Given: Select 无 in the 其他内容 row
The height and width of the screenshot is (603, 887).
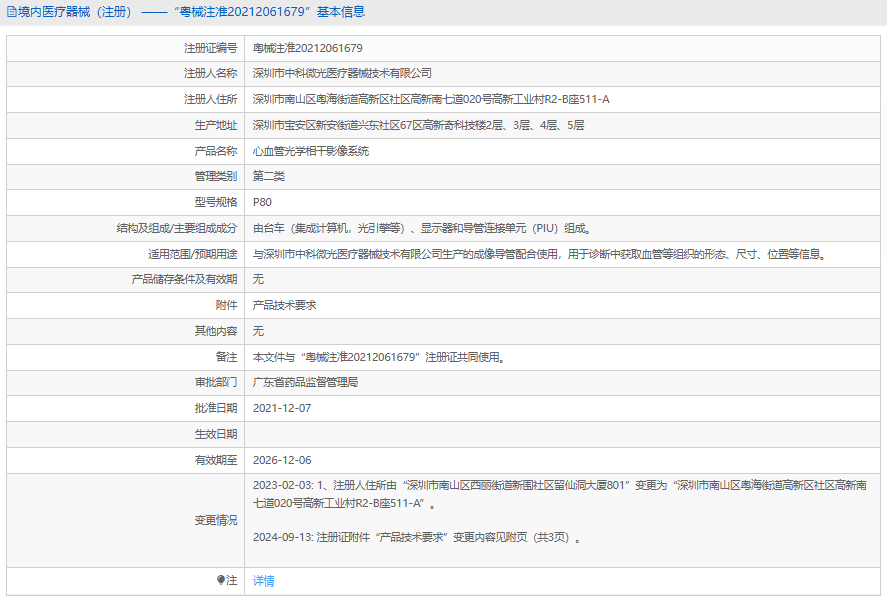Looking at the screenshot, I should [x=258, y=331].
